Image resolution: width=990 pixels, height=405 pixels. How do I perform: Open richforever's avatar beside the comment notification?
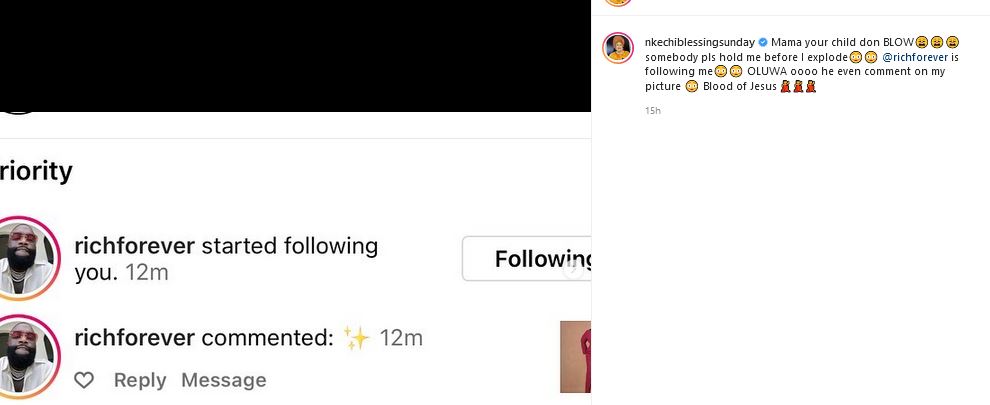28,355
